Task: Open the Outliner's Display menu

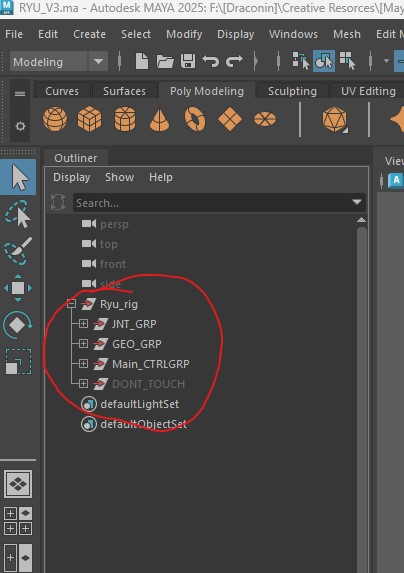Action: 72,177
